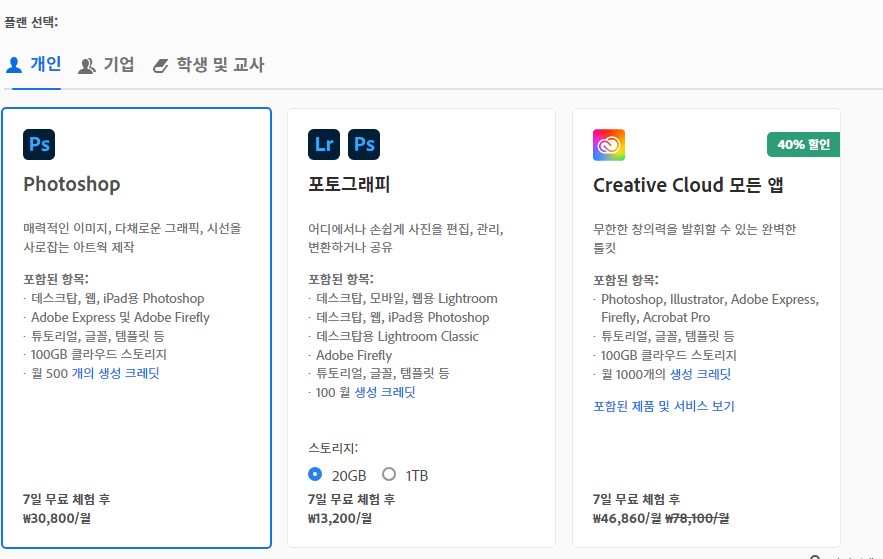Click 데스크탑용 Lightroom Classic list item
This screenshot has height=559, width=883.
(397, 337)
